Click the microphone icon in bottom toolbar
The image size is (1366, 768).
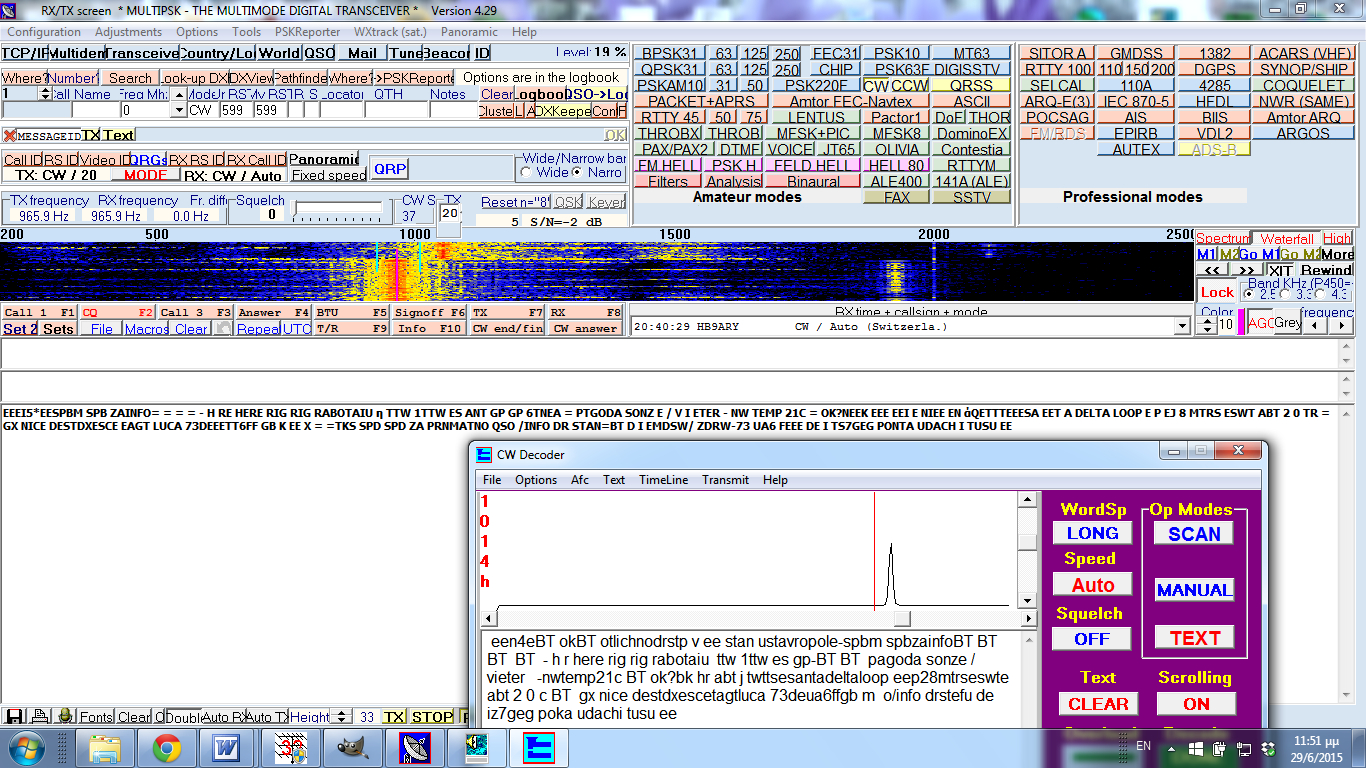tap(65, 717)
